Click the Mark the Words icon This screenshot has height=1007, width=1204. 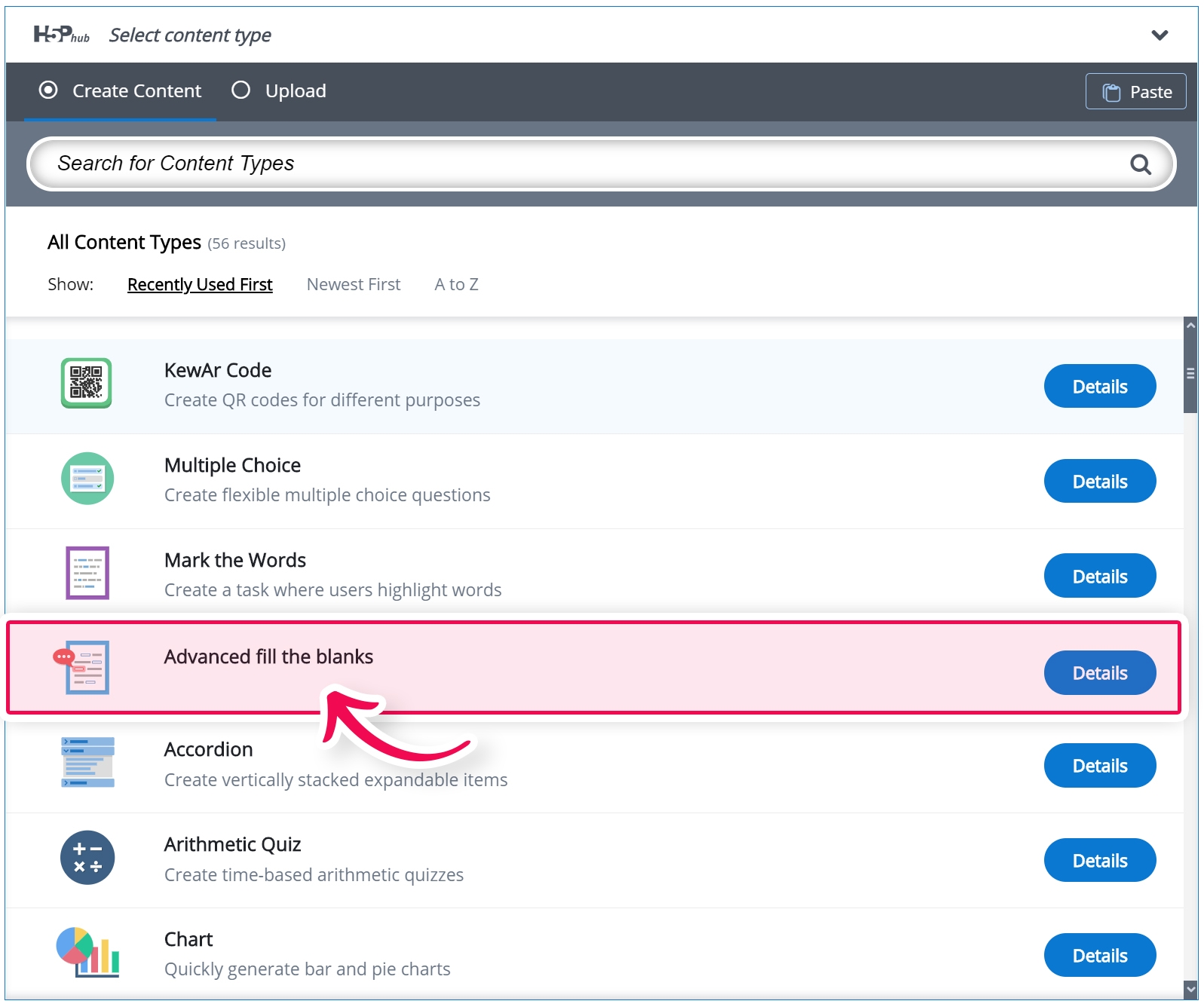[x=87, y=573]
